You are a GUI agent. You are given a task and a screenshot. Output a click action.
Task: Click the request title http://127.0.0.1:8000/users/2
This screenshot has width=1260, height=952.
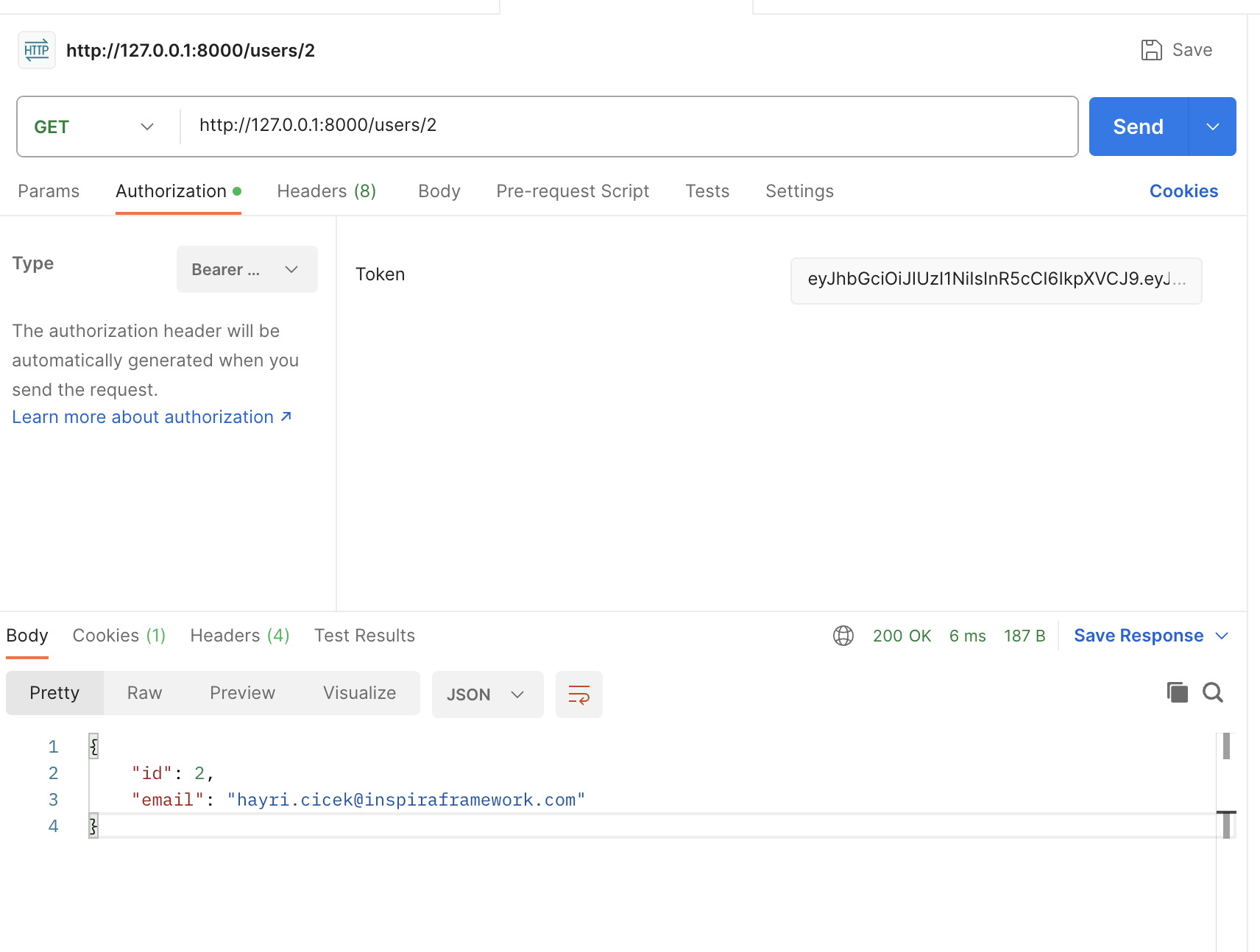point(191,50)
